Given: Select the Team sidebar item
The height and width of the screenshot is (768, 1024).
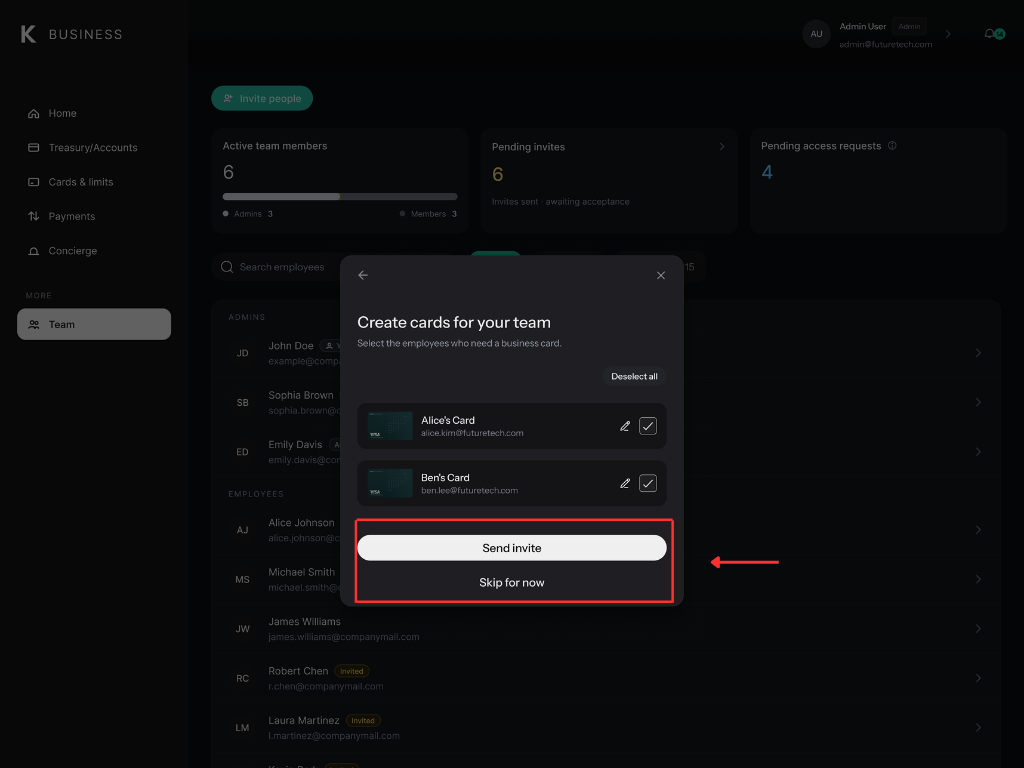Looking at the screenshot, I should pos(93,324).
